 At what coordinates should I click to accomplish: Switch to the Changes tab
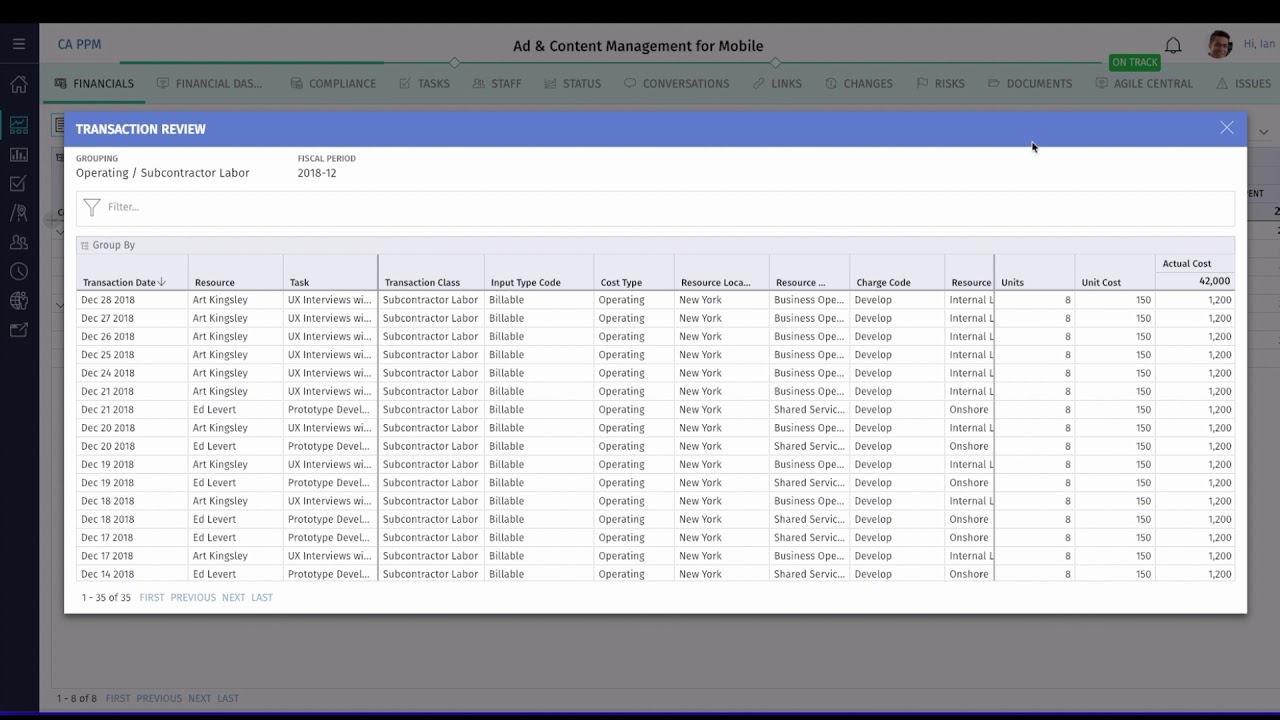[x=859, y=84]
